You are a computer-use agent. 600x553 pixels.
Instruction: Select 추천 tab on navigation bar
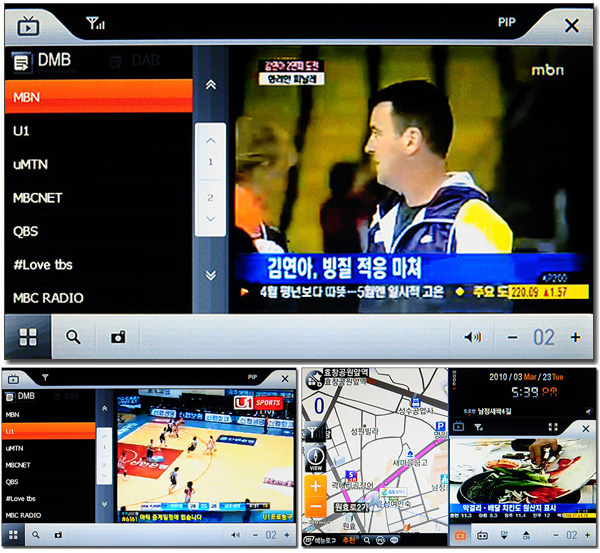[x=349, y=540]
